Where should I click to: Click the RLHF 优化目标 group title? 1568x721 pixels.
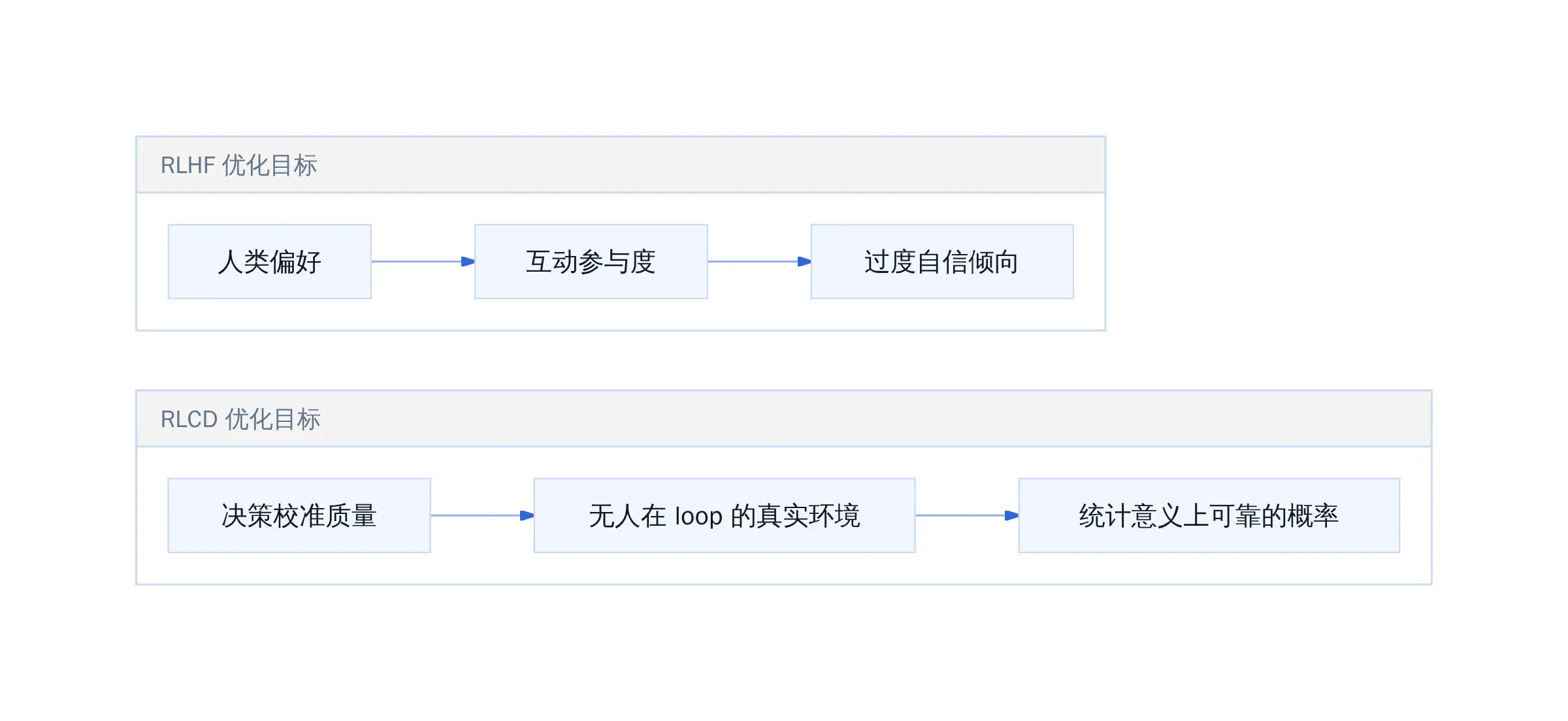pos(239,165)
